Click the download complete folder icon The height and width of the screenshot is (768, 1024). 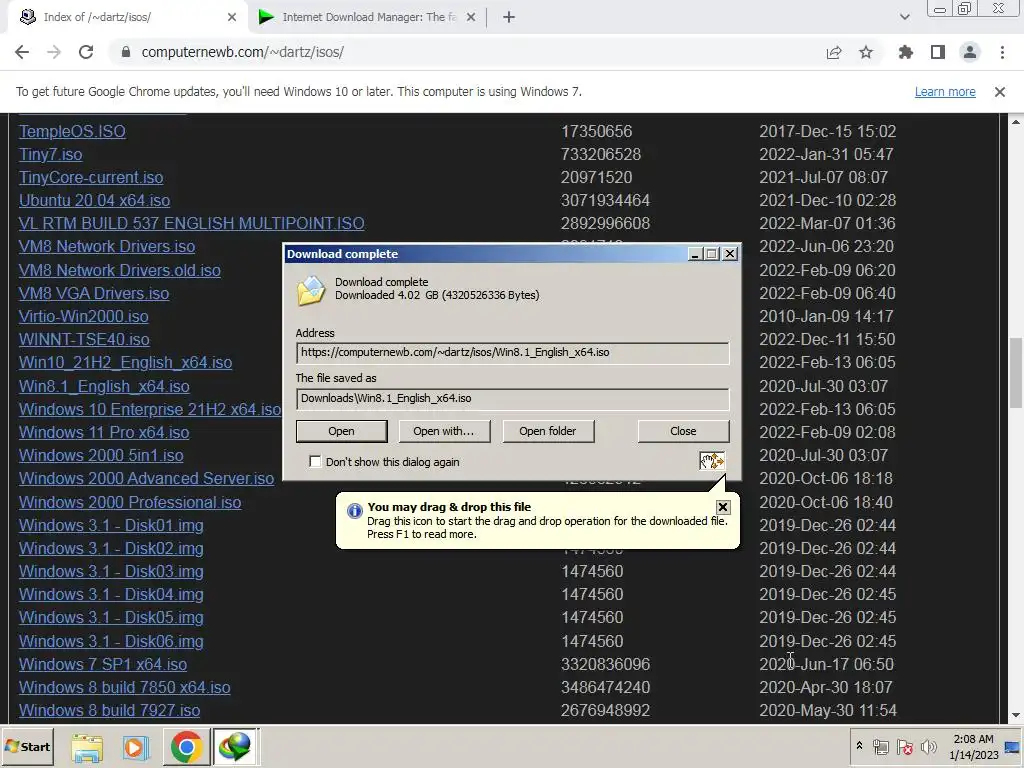(311, 291)
